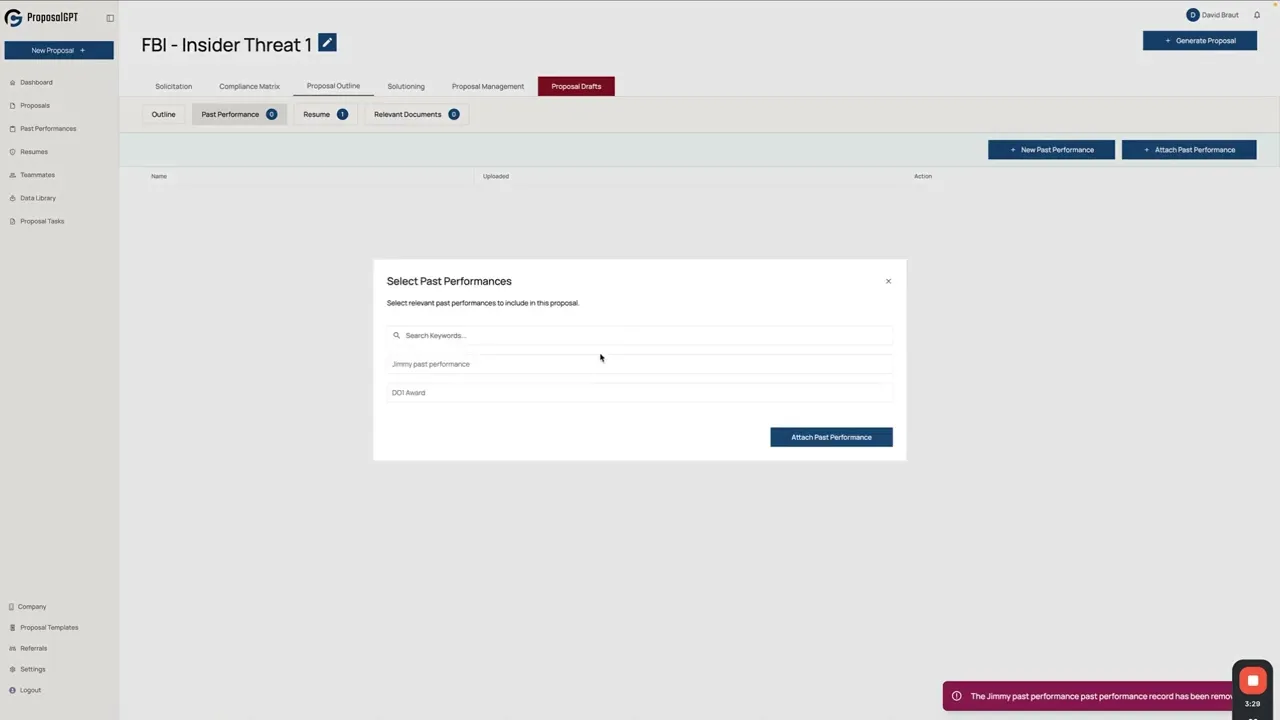Click the Action column header
This screenshot has width=1280, height=720.
tap(923, 176)
